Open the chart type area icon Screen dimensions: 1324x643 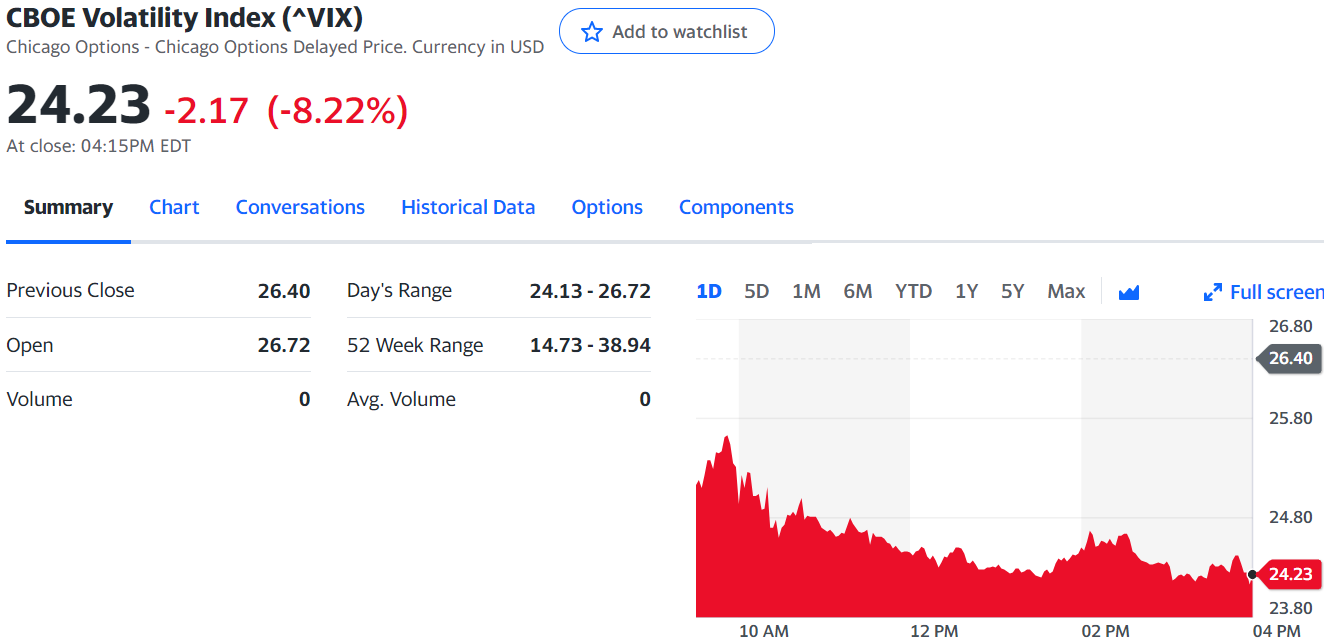pyautogui.click(x=1129, y=292)
